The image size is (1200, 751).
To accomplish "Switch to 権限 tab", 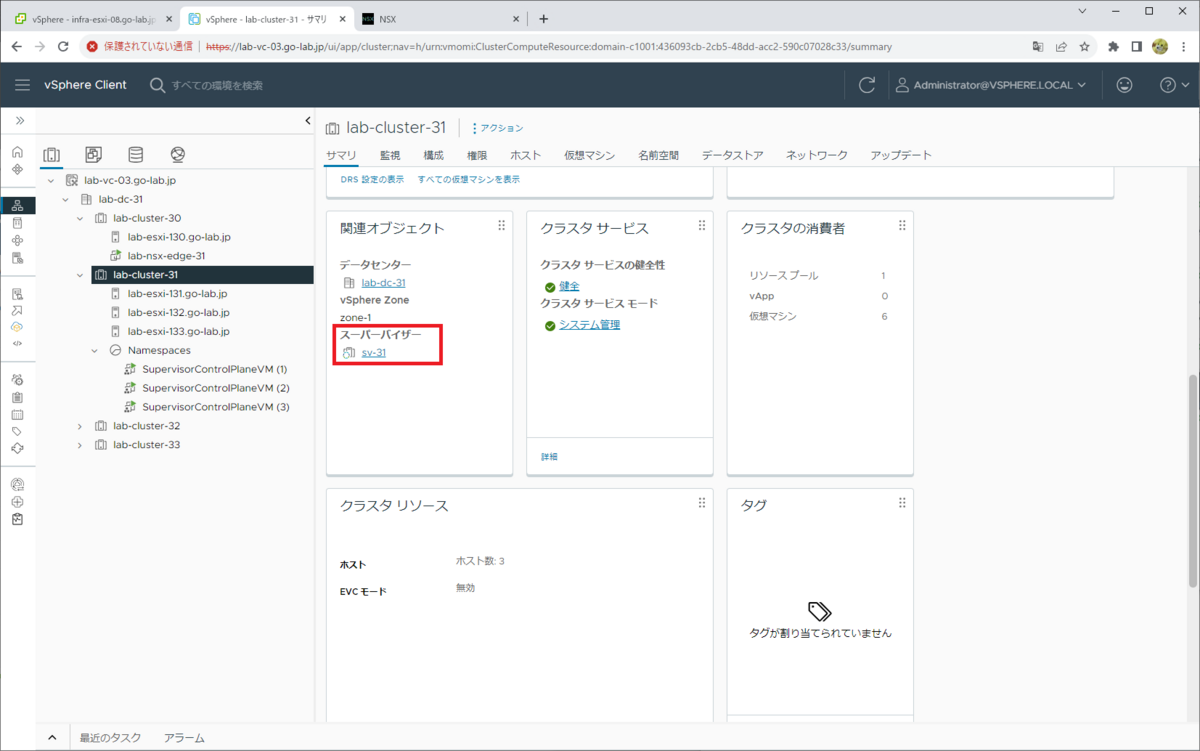I will point(476,155).
